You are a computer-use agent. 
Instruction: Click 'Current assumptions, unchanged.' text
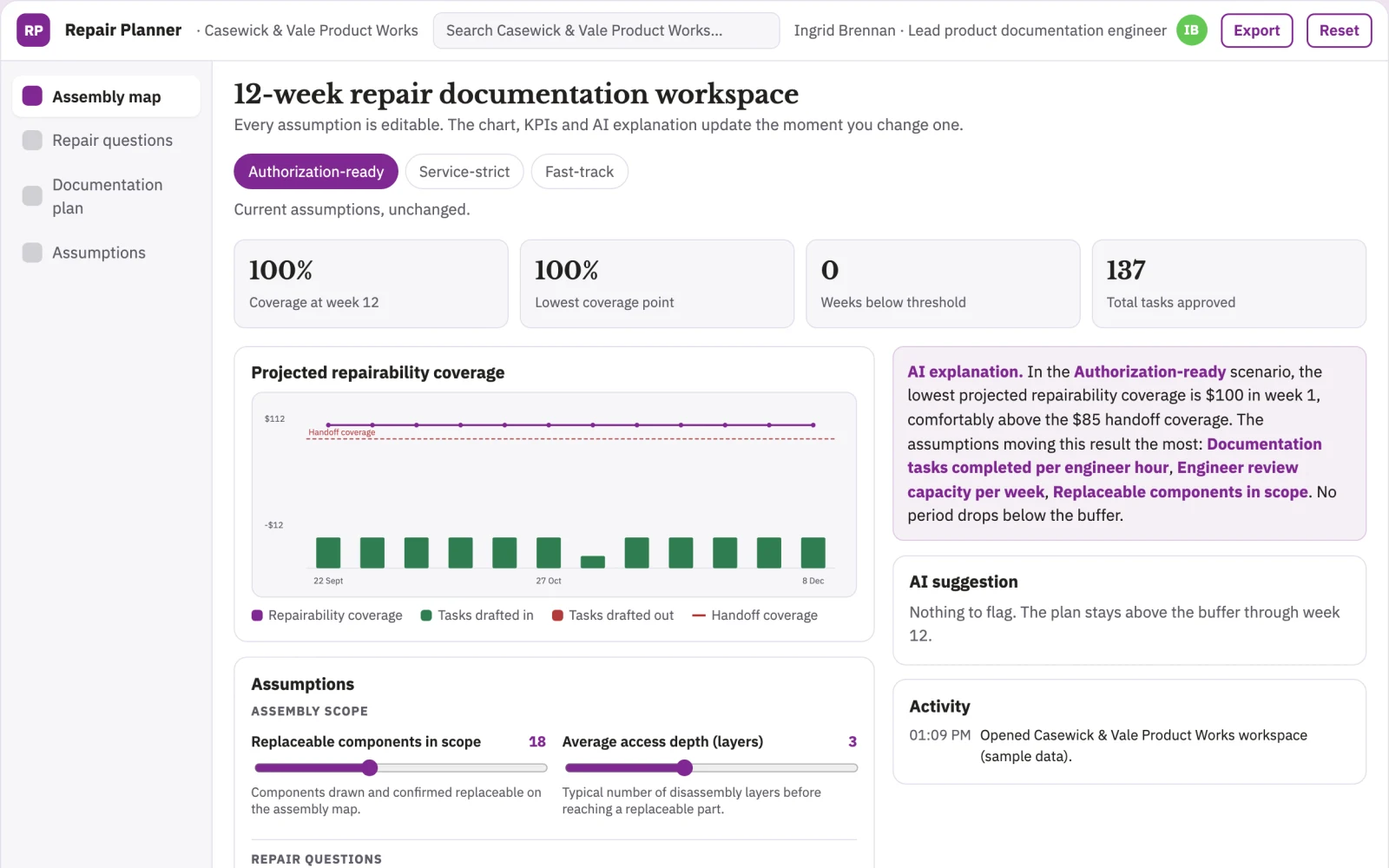[x=352, y=209]
